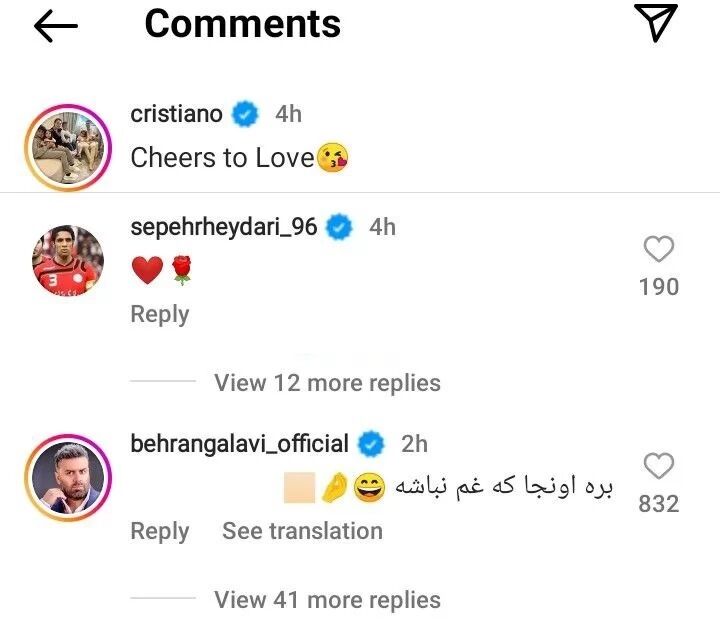Click cristiano's verified badge
The width and height of the screenshot is (720, 638).
245,114
